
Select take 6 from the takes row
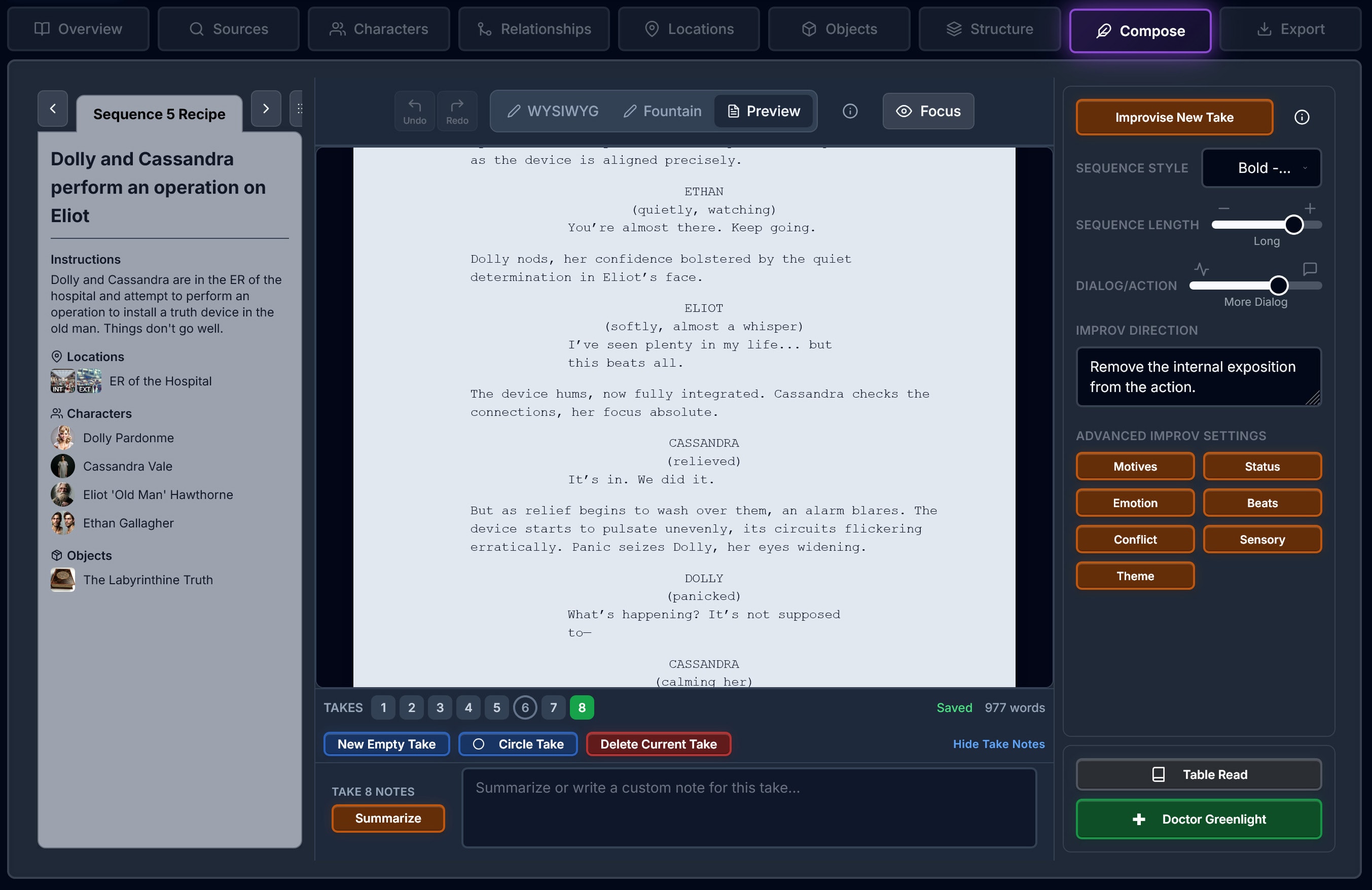[525, 708]
